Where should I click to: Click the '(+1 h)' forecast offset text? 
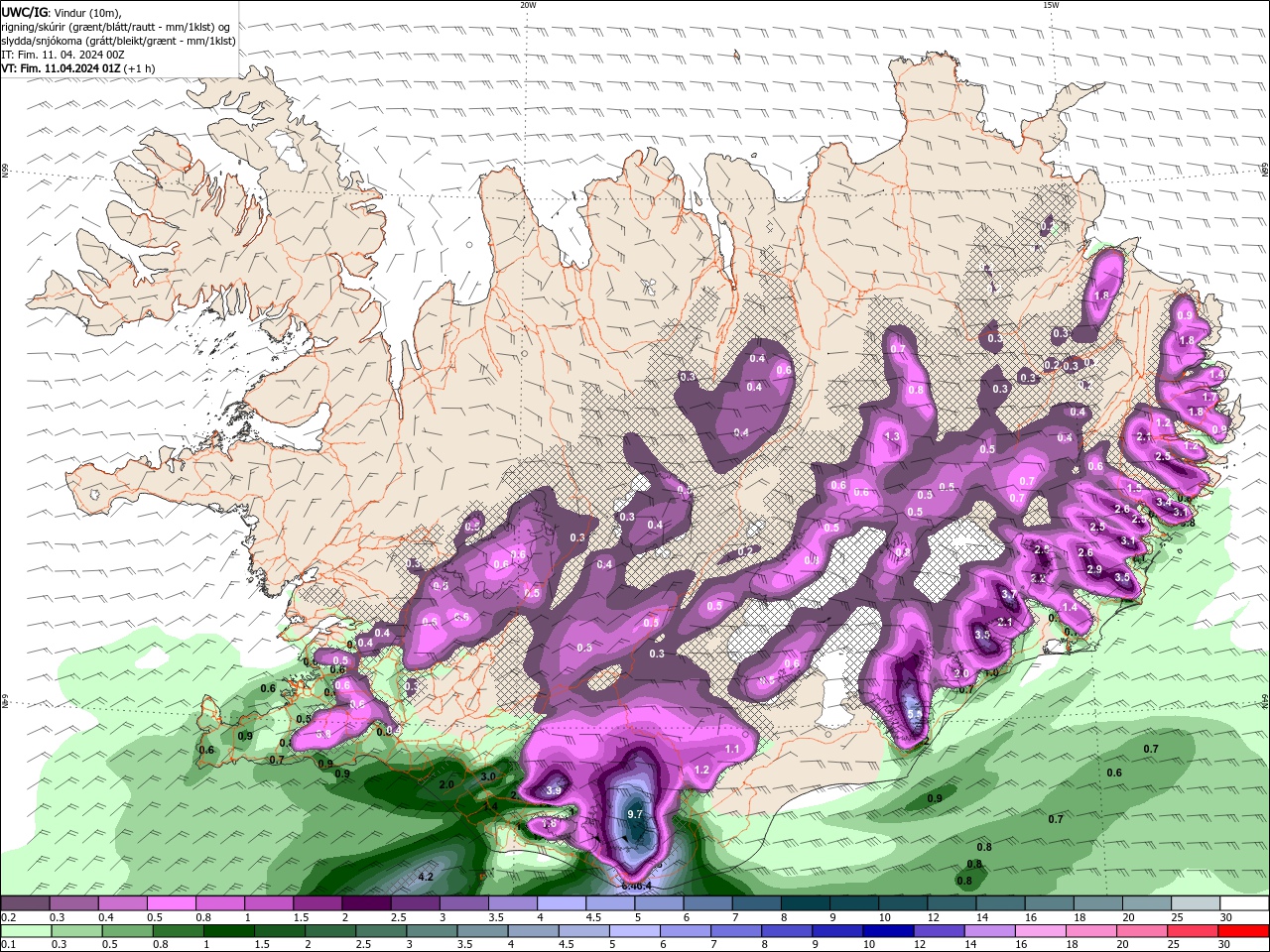pyautogui.click(x=139, y=68)
